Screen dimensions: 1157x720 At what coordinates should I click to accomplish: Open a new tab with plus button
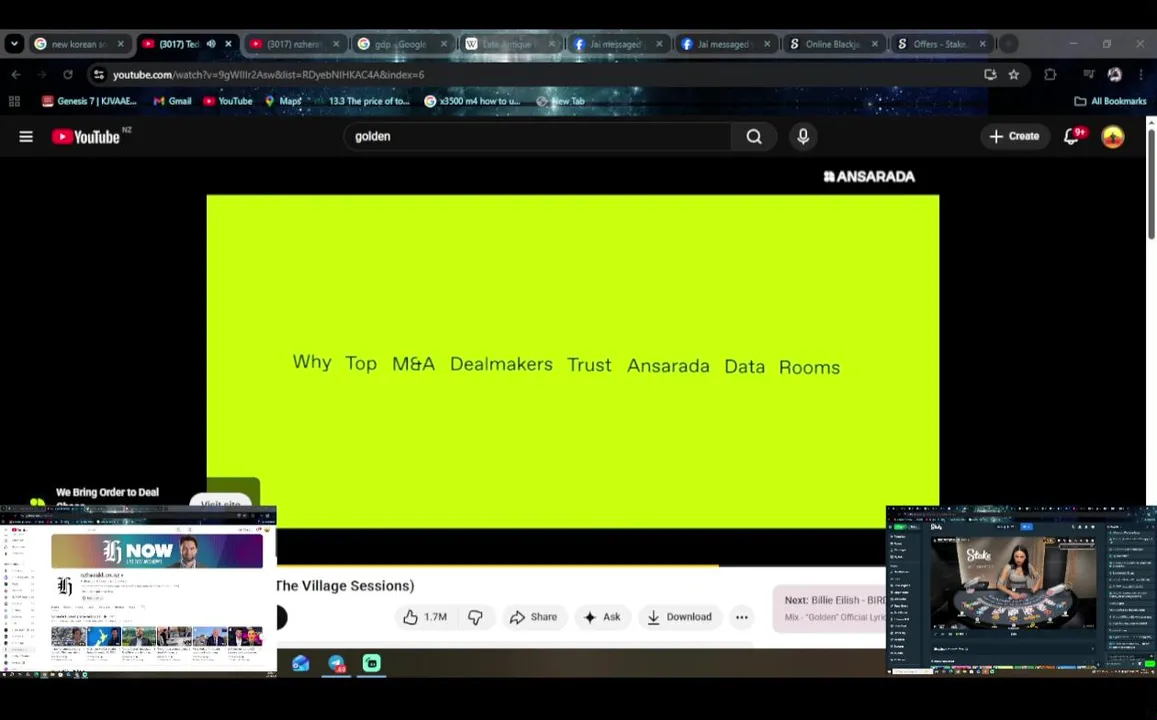pyautogui.click(x=1008, y=44)
